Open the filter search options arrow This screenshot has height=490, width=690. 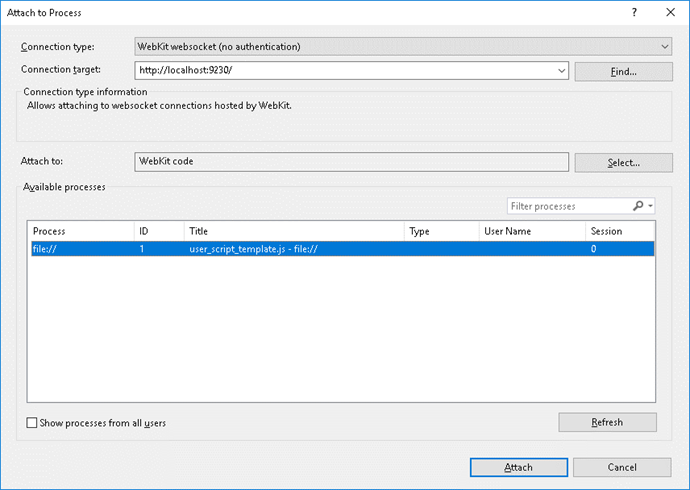pyautogui.click(x=651, y=206)
